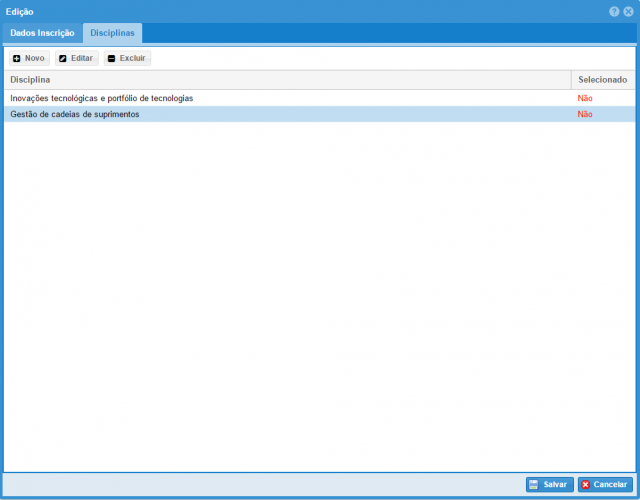This screenshot has height=500, width=640.
Task: Select the Inovações tecnológicas e portfólio row
Action: tap(101, 98)
